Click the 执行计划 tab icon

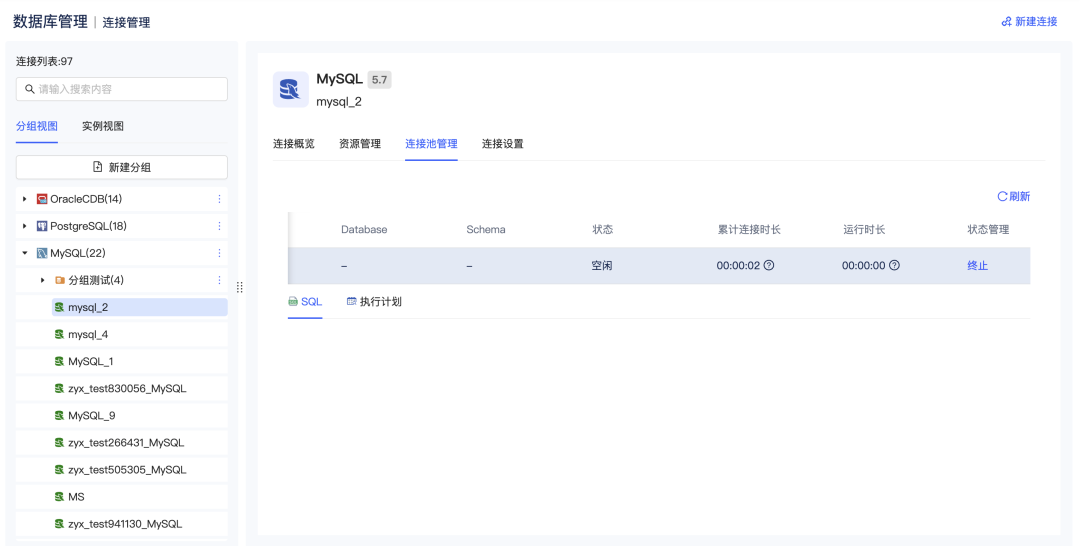pyautogui.click(x=351, y=302)
